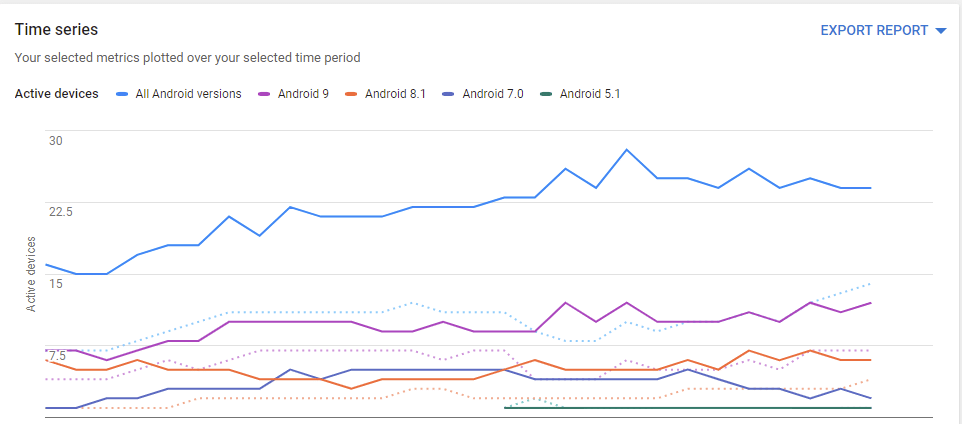Click the 22.5 y-axis label

(61, 212)
